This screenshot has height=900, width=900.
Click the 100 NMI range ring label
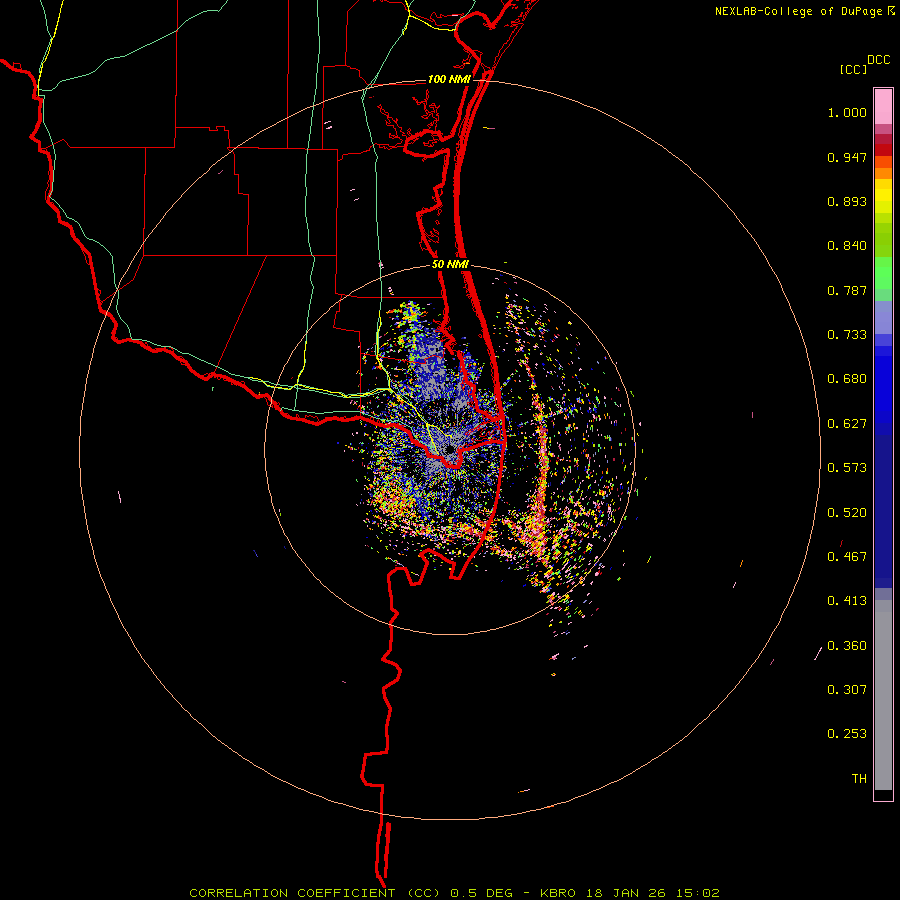pyautogui.click(x=449, y=79)
